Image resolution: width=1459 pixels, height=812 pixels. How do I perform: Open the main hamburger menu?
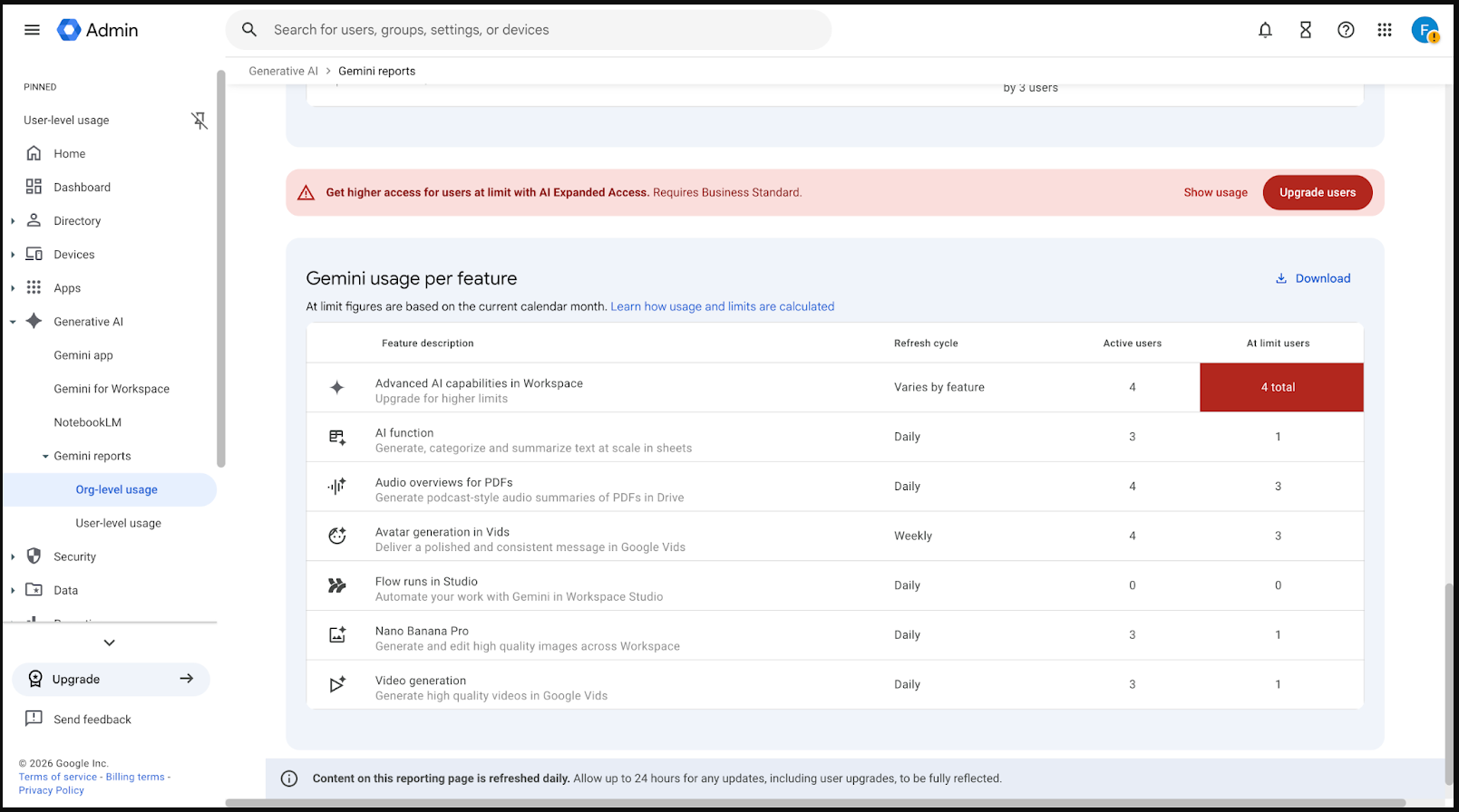32,30
